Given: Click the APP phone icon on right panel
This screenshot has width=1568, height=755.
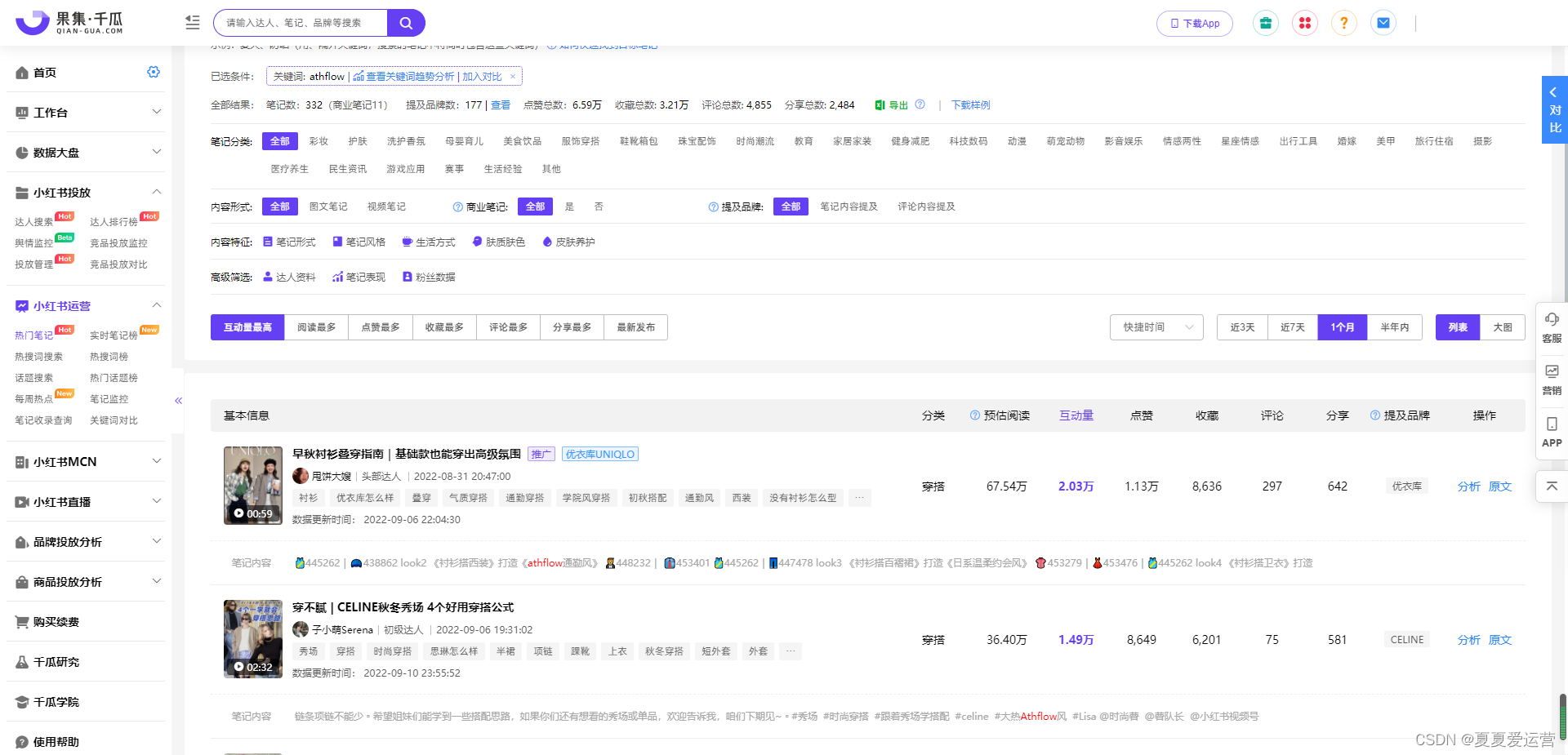Looking at the screenshot, I should pyautogui.click(x=1552, y=424).
